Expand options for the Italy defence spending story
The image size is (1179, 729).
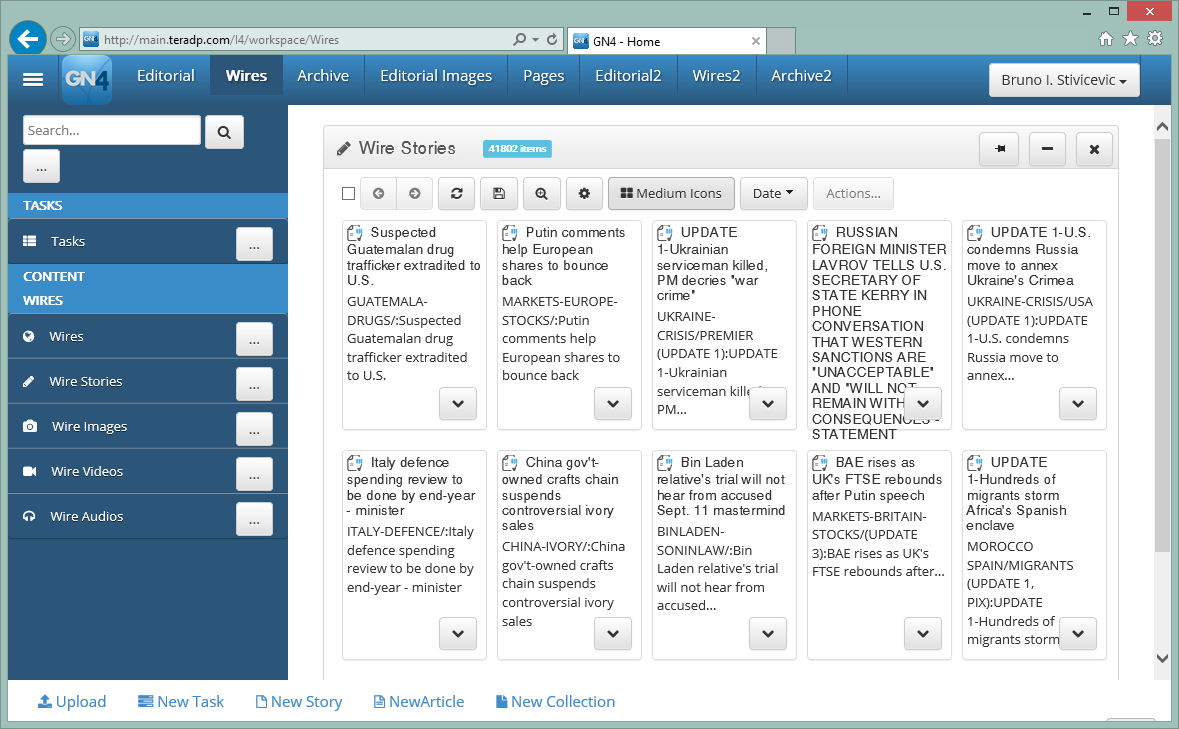(x=458, y=634)
